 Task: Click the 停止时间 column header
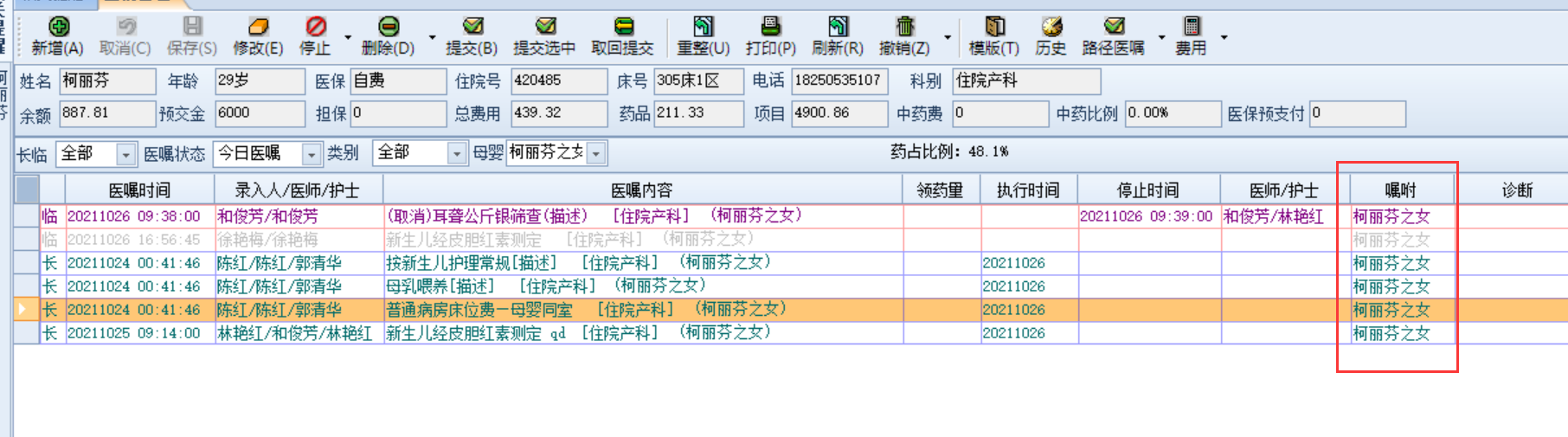coord(1148,190)
